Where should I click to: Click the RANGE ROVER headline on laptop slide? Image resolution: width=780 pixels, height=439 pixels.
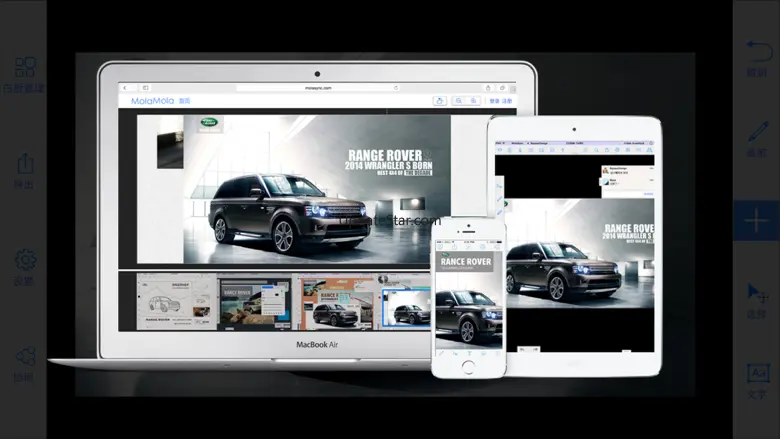coord(386,155)
